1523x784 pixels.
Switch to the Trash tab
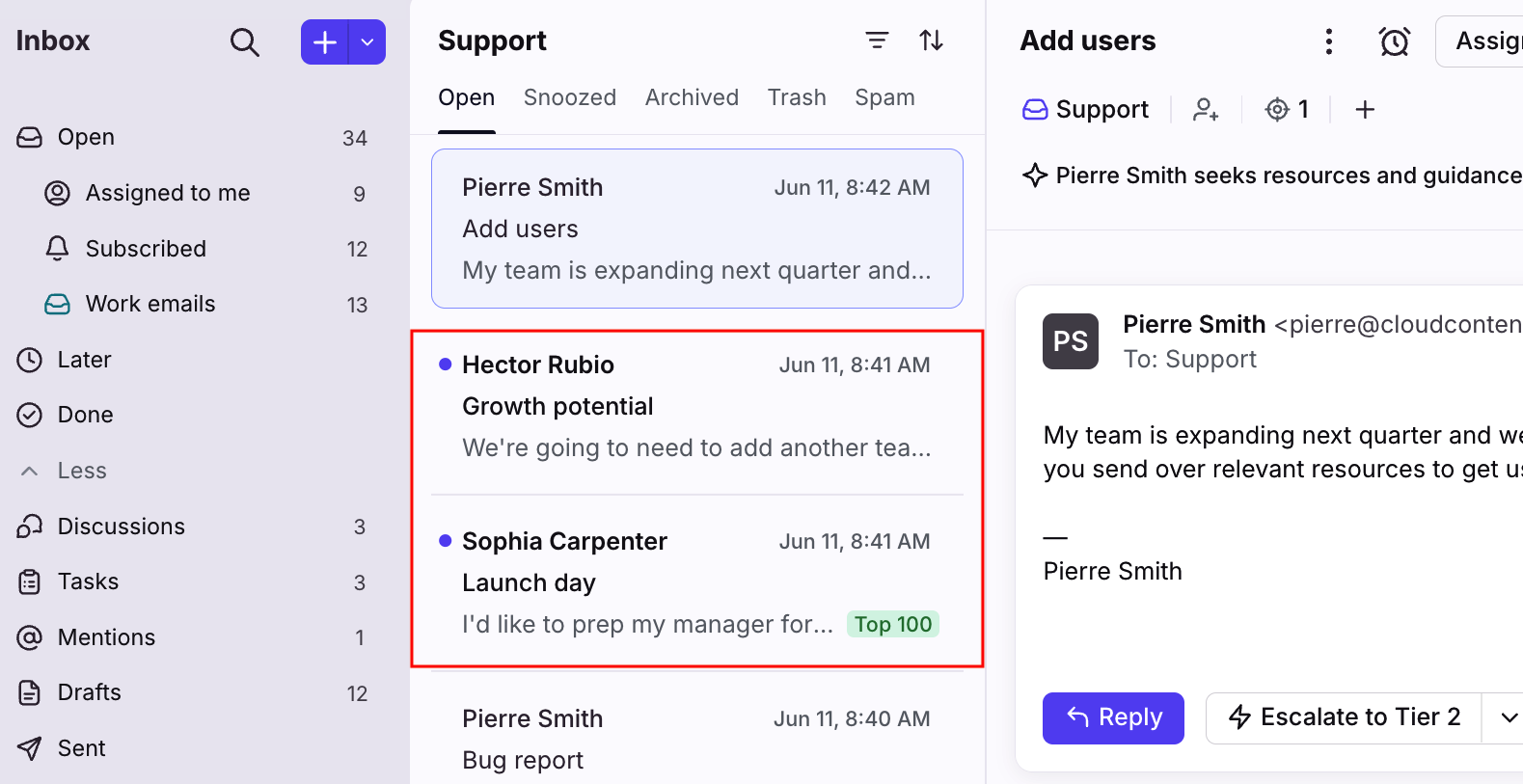click(x=797, y=97)
